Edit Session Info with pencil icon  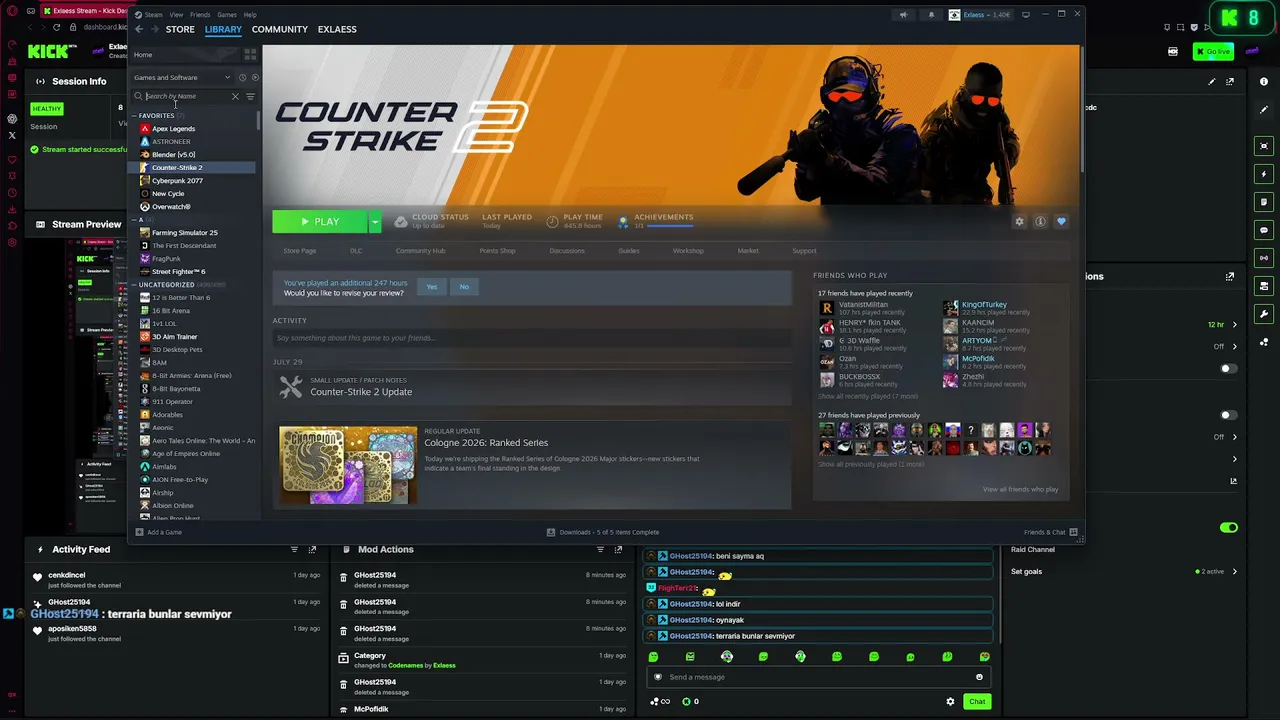click(x=1212, y=82)
